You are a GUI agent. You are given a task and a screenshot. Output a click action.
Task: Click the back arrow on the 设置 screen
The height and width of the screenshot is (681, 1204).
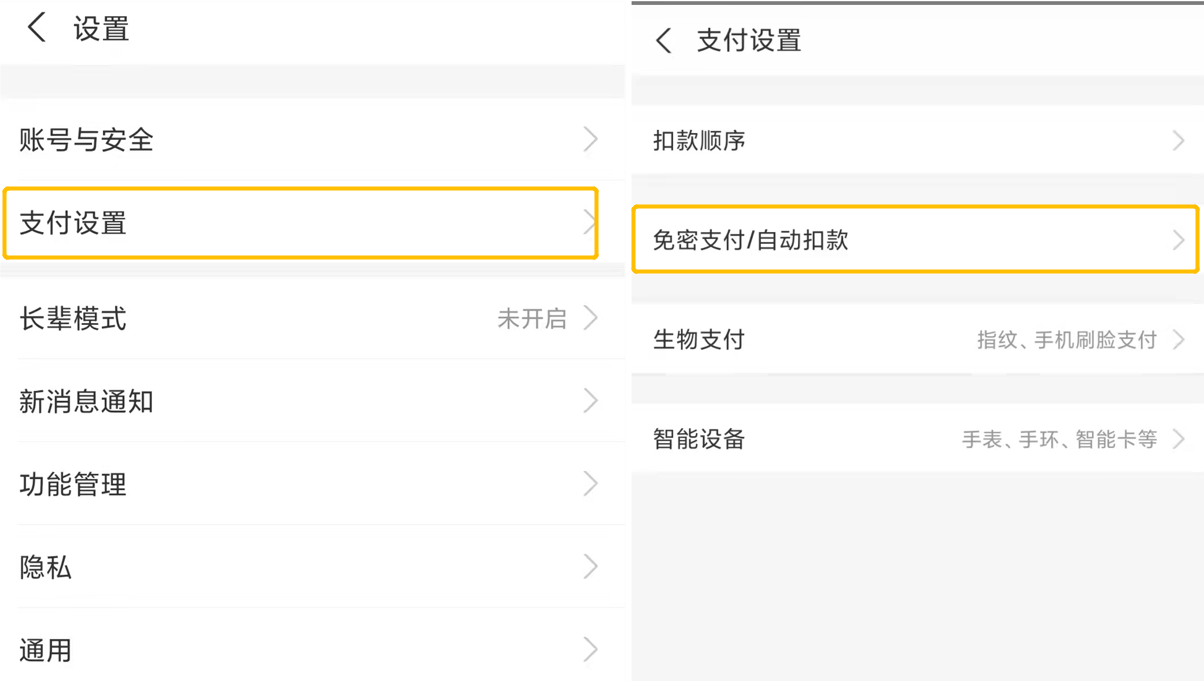pyautogui.click(x=36, y=28)
